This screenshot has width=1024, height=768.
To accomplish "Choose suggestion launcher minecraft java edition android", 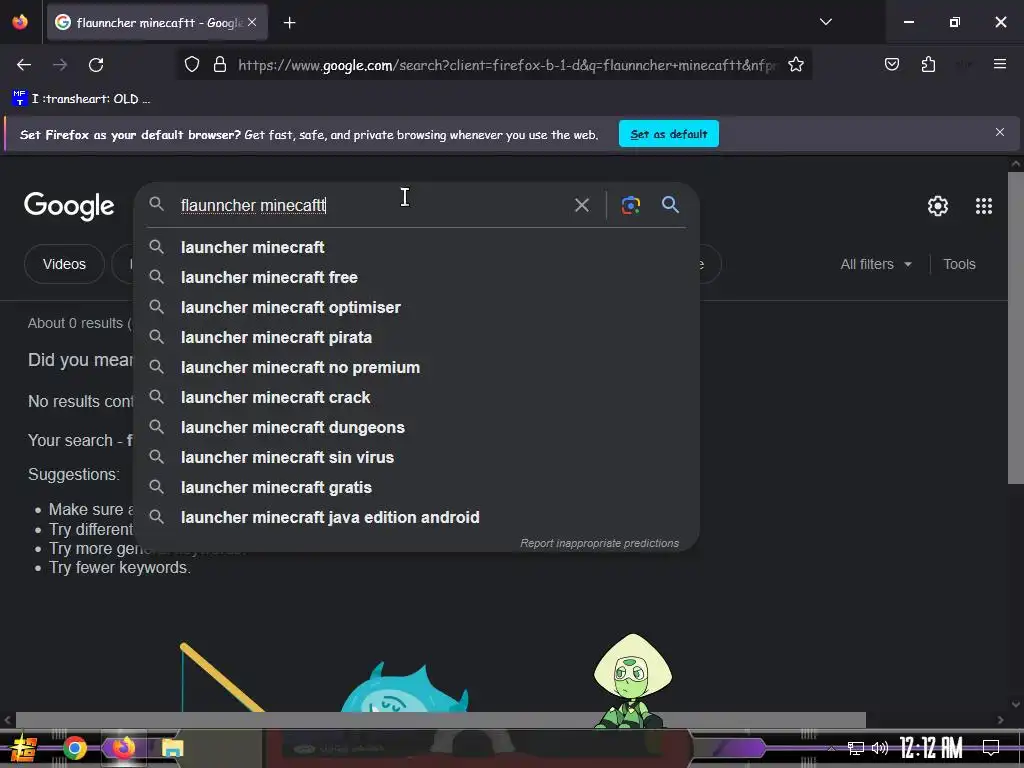I will click(417, 517).
